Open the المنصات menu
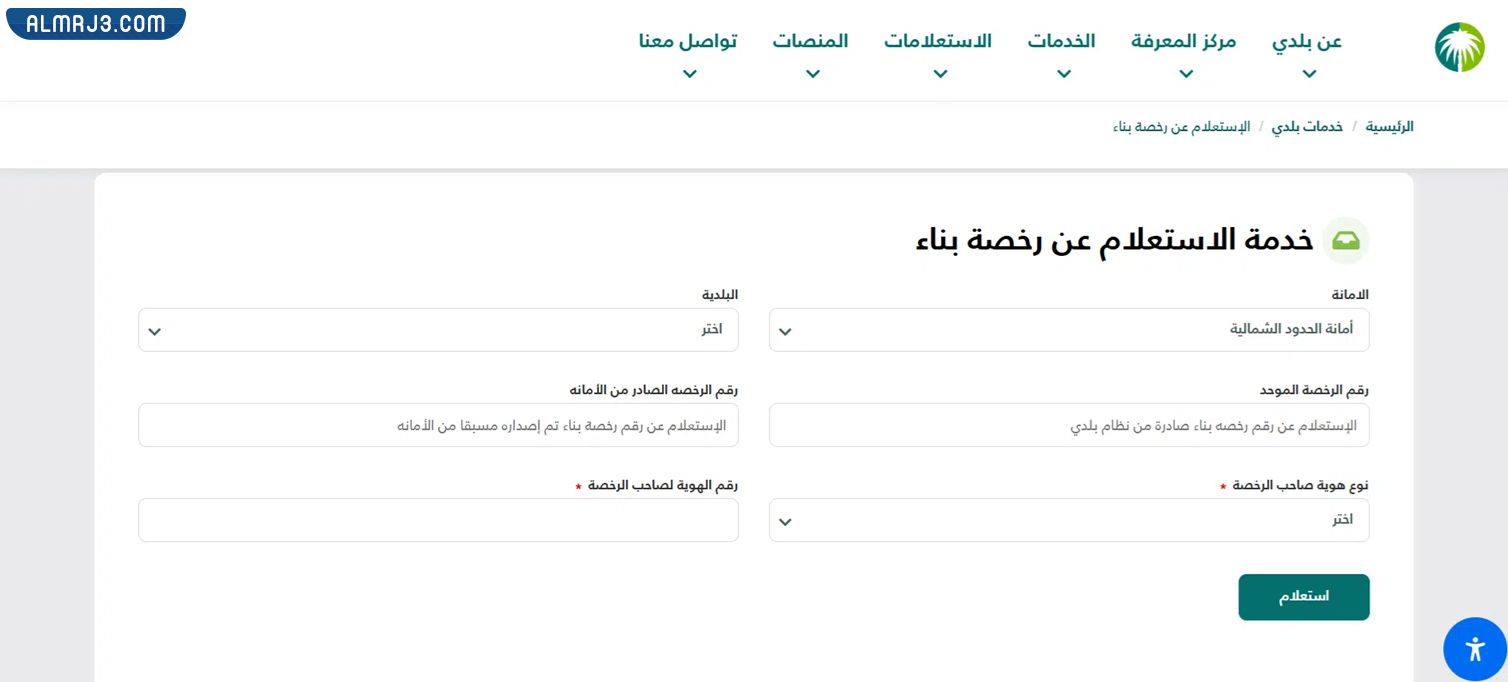1508x682 pixels. [x=810, y=41]
